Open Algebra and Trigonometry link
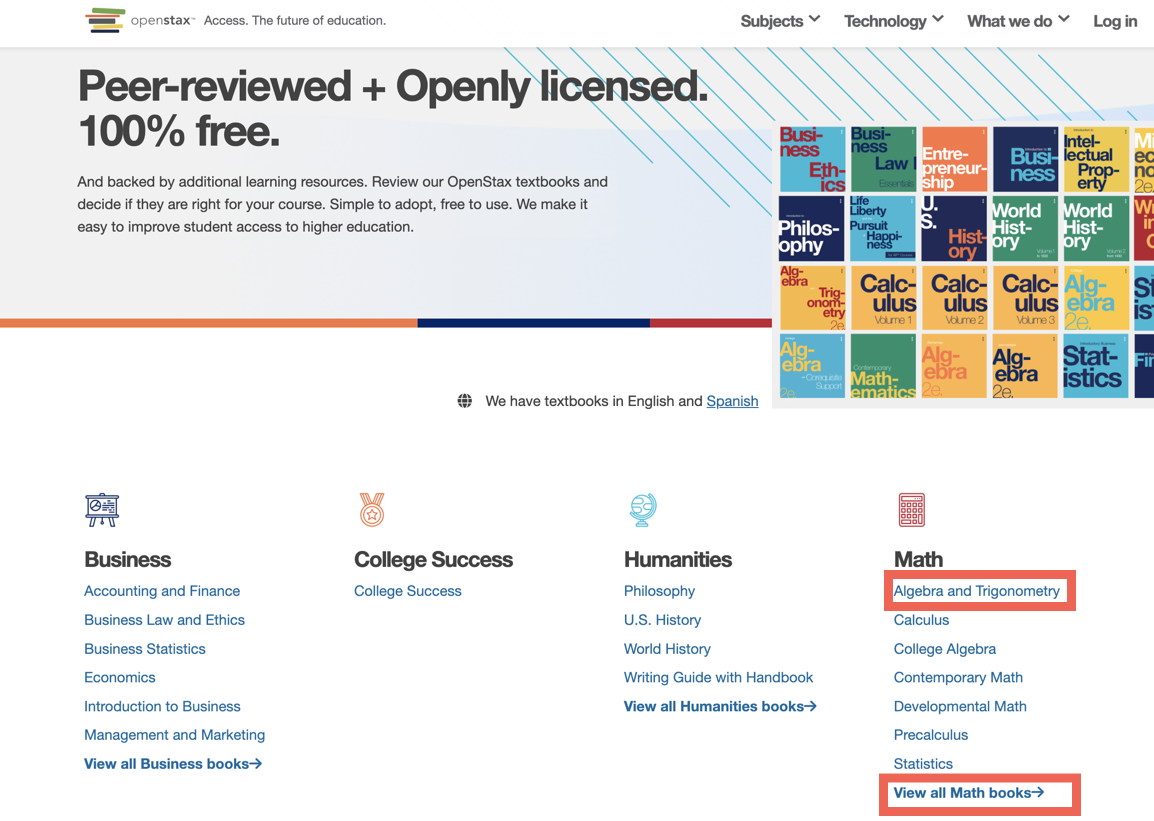Screen dimensions: 1154x821 (977, 591)
